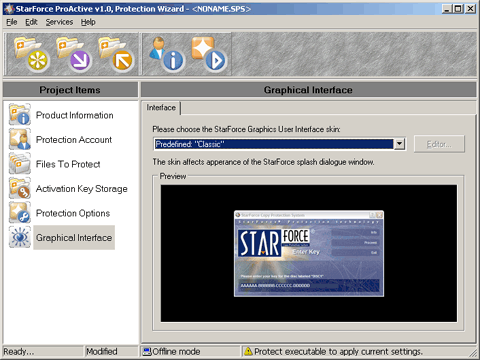Open the Help menu
The width and height of the screenshot is (480, 360).
(x=88, y=22)
